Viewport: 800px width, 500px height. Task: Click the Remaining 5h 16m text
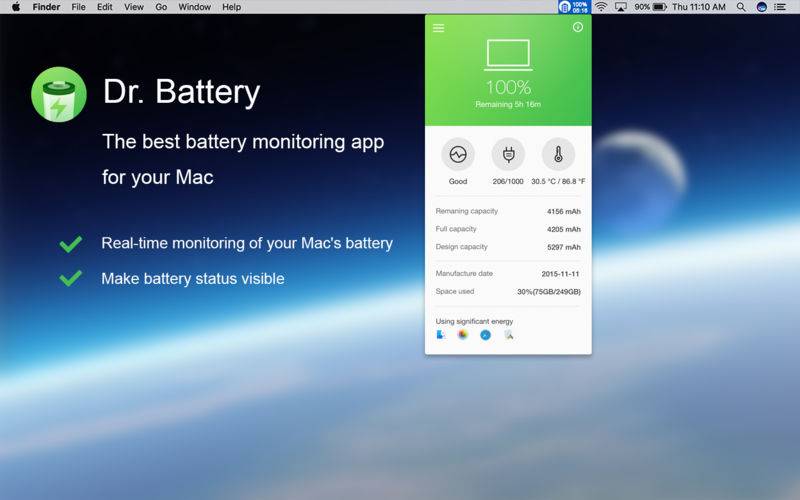point(508,105)
